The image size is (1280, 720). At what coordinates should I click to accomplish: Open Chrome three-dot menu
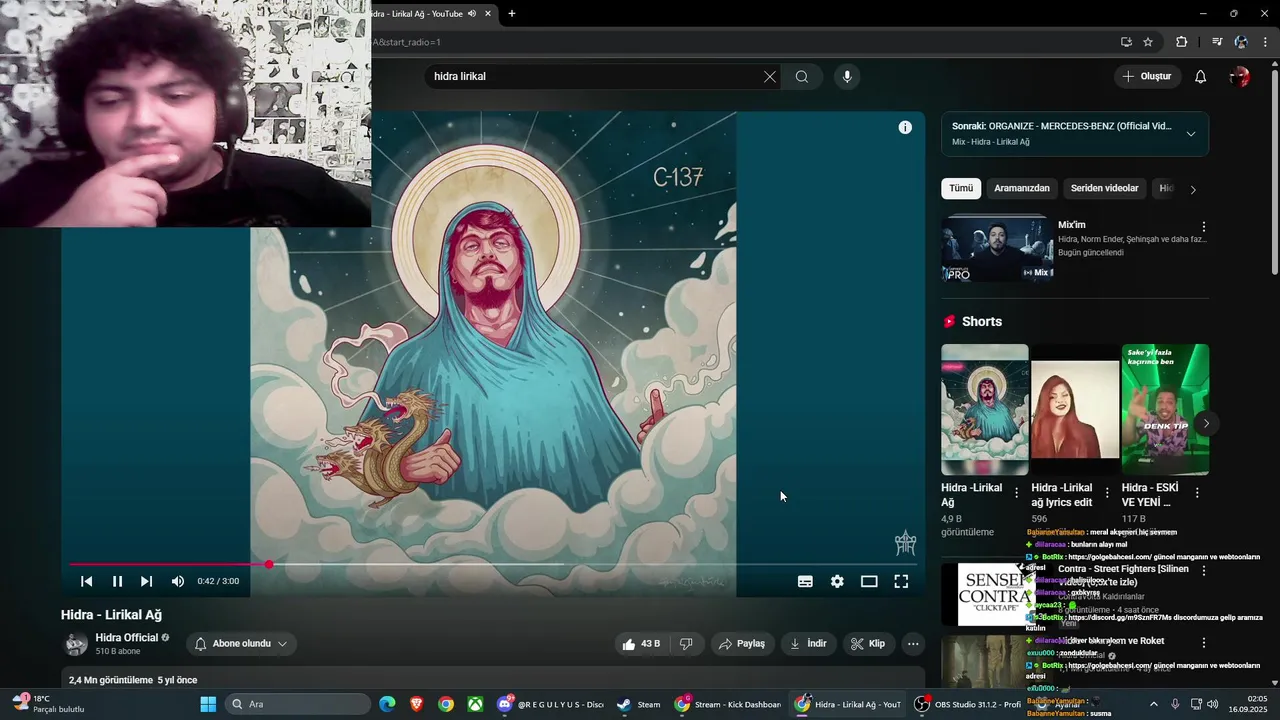(x=1264, y=42)
